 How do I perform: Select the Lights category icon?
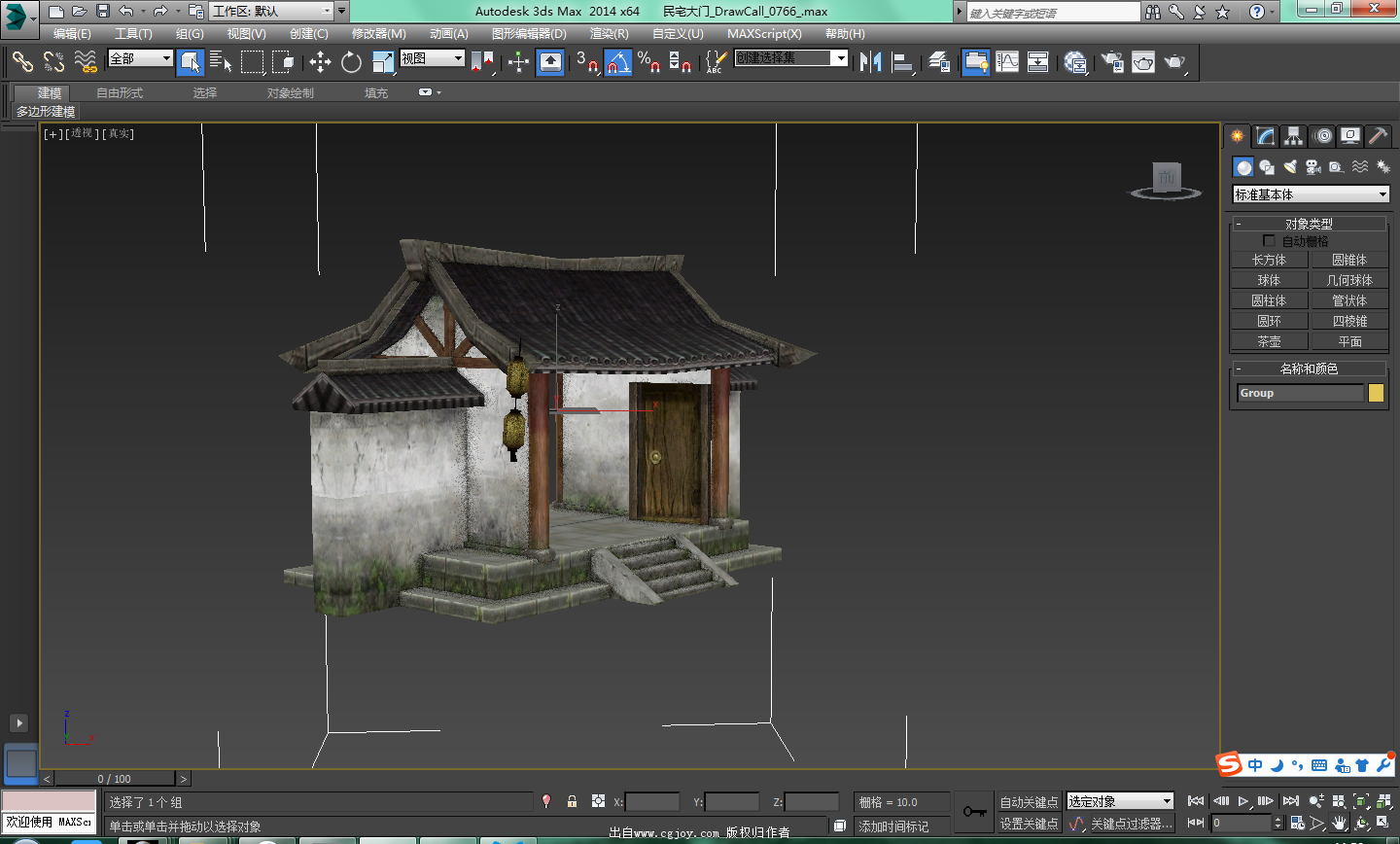(x=1290, y=167)
